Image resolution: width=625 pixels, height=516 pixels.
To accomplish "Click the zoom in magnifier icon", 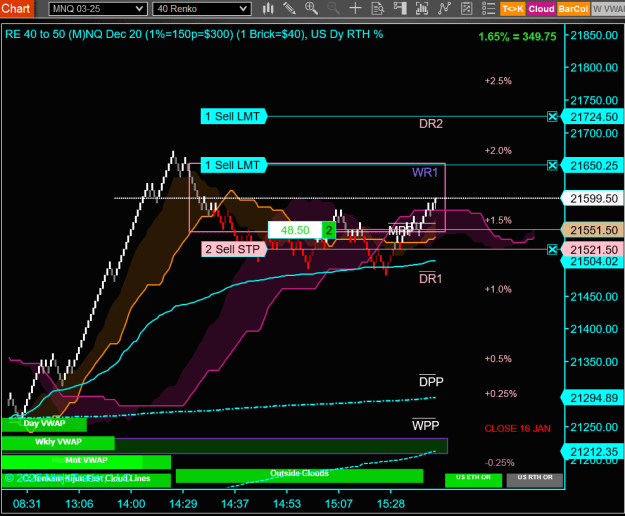I will tap(311, 8).
